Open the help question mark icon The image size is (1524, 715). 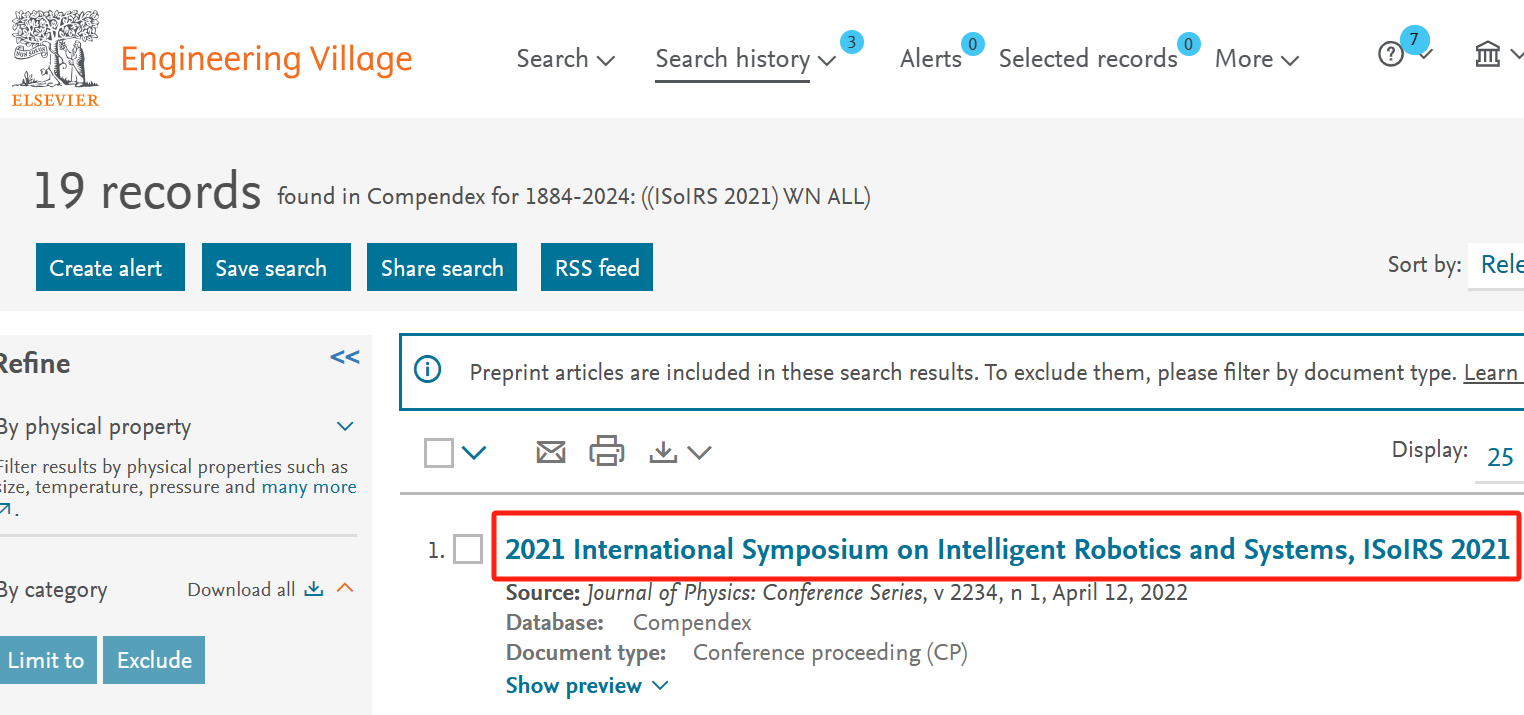point(1391,55)
